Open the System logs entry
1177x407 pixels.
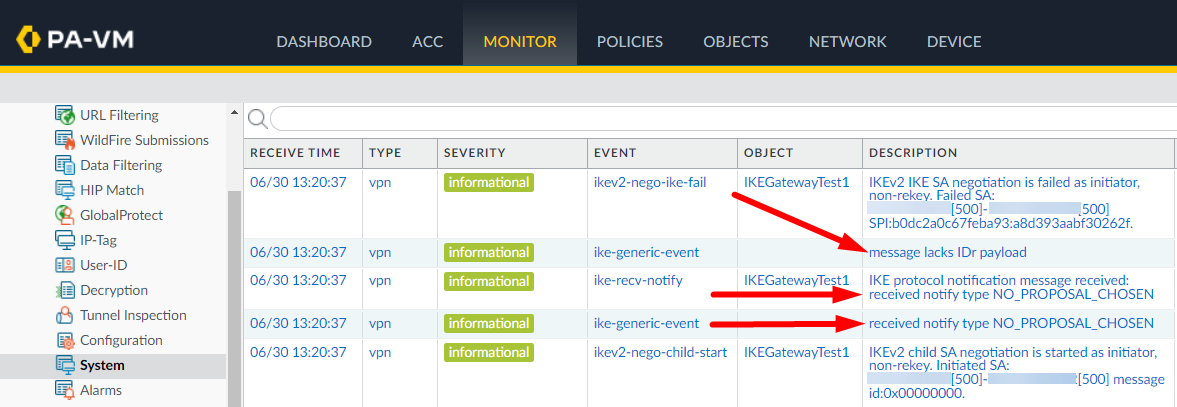pyautogui.click(x=102, y=365)
